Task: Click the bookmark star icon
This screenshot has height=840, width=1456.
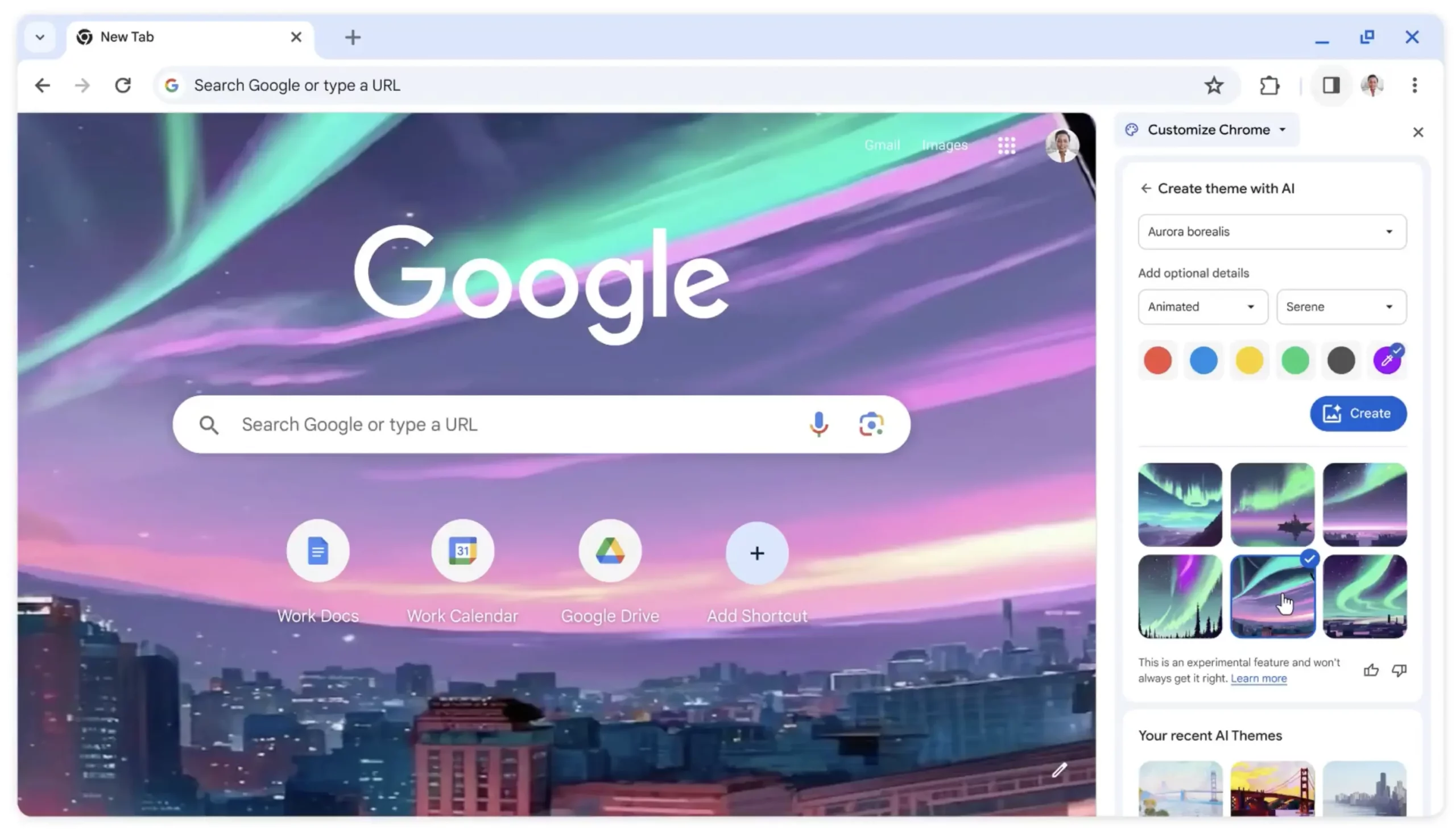Action: point(1213,85)
